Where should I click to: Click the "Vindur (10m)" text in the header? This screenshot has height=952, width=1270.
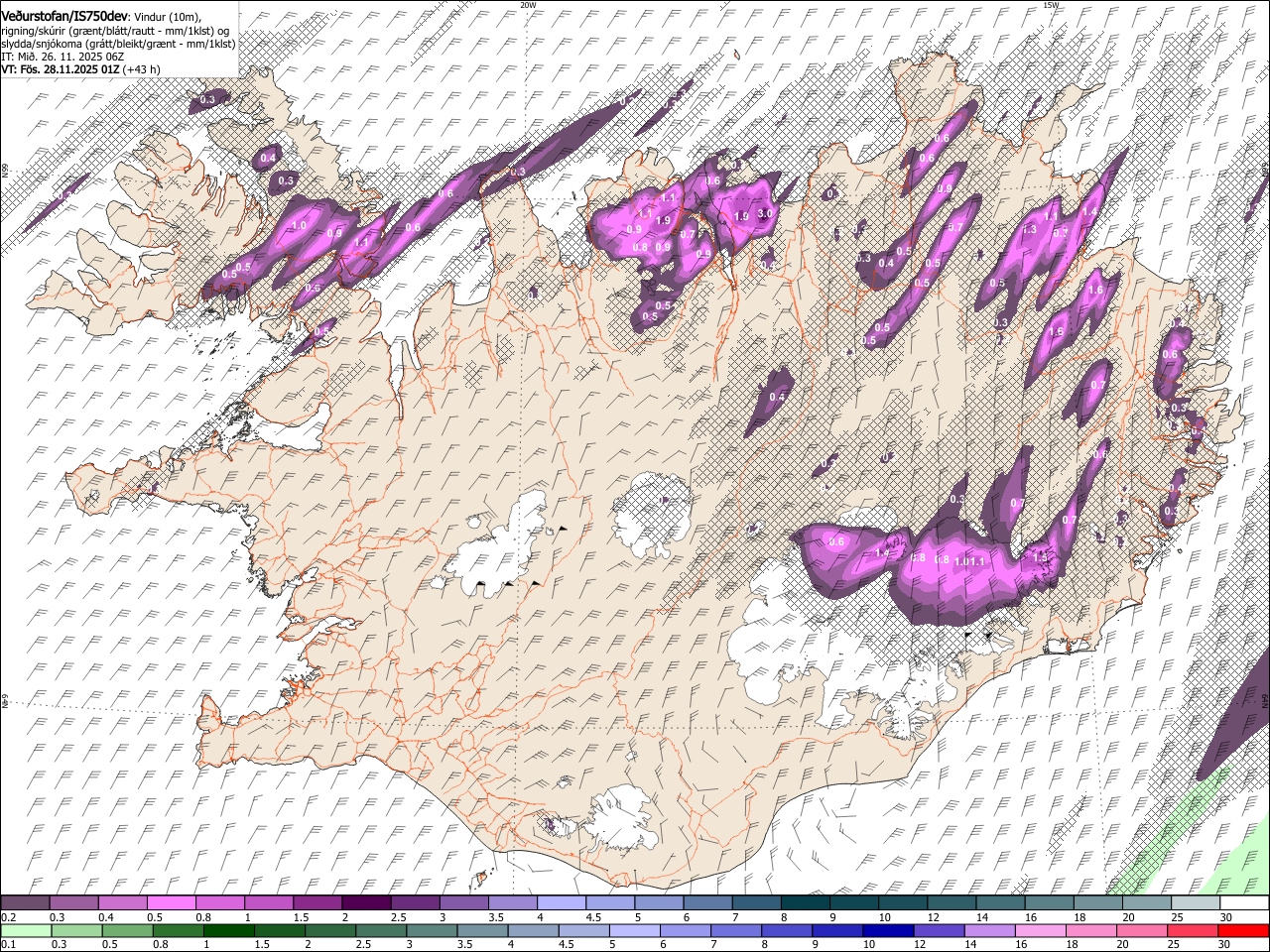(x=167, y=17)
